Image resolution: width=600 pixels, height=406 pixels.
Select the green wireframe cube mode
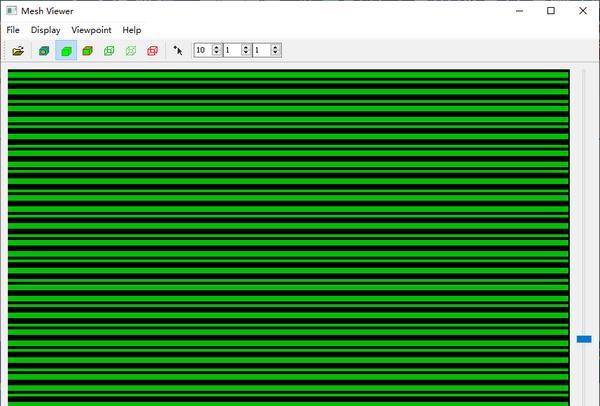point(109,51)
